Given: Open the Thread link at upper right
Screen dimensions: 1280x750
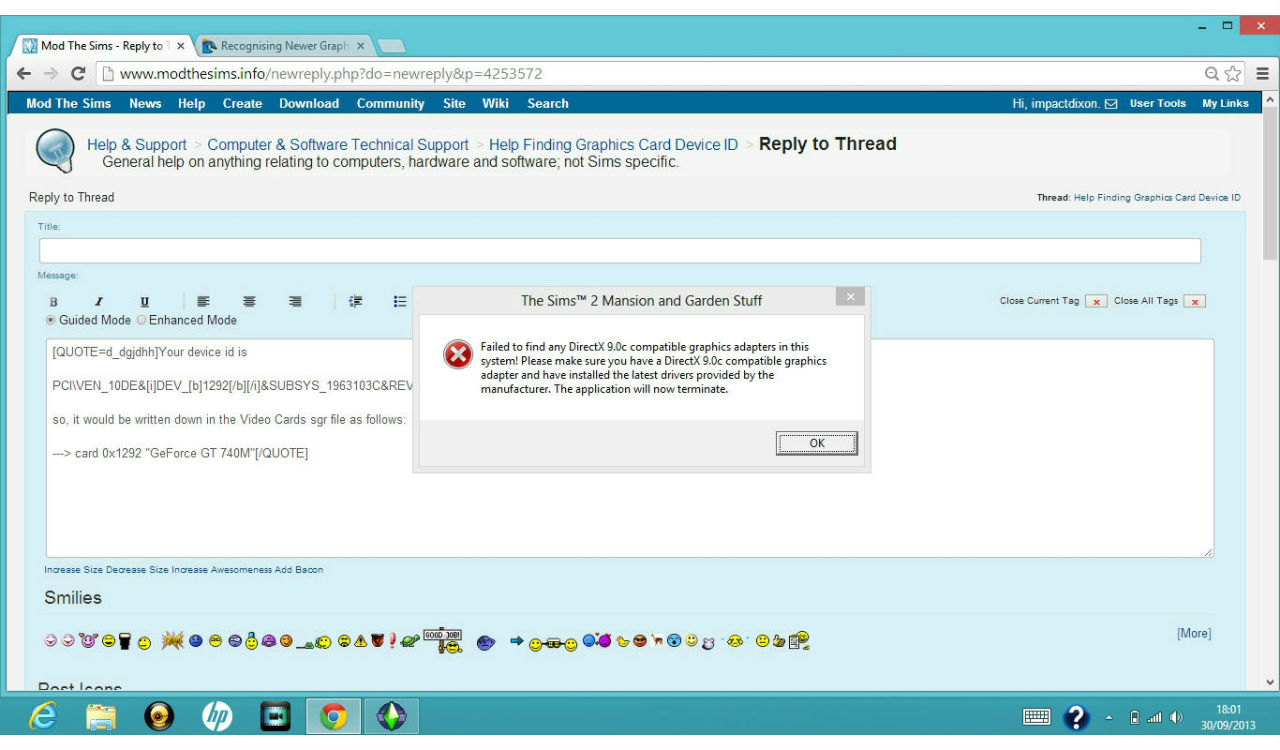Looking at the screenshot, I should 1157,198.
